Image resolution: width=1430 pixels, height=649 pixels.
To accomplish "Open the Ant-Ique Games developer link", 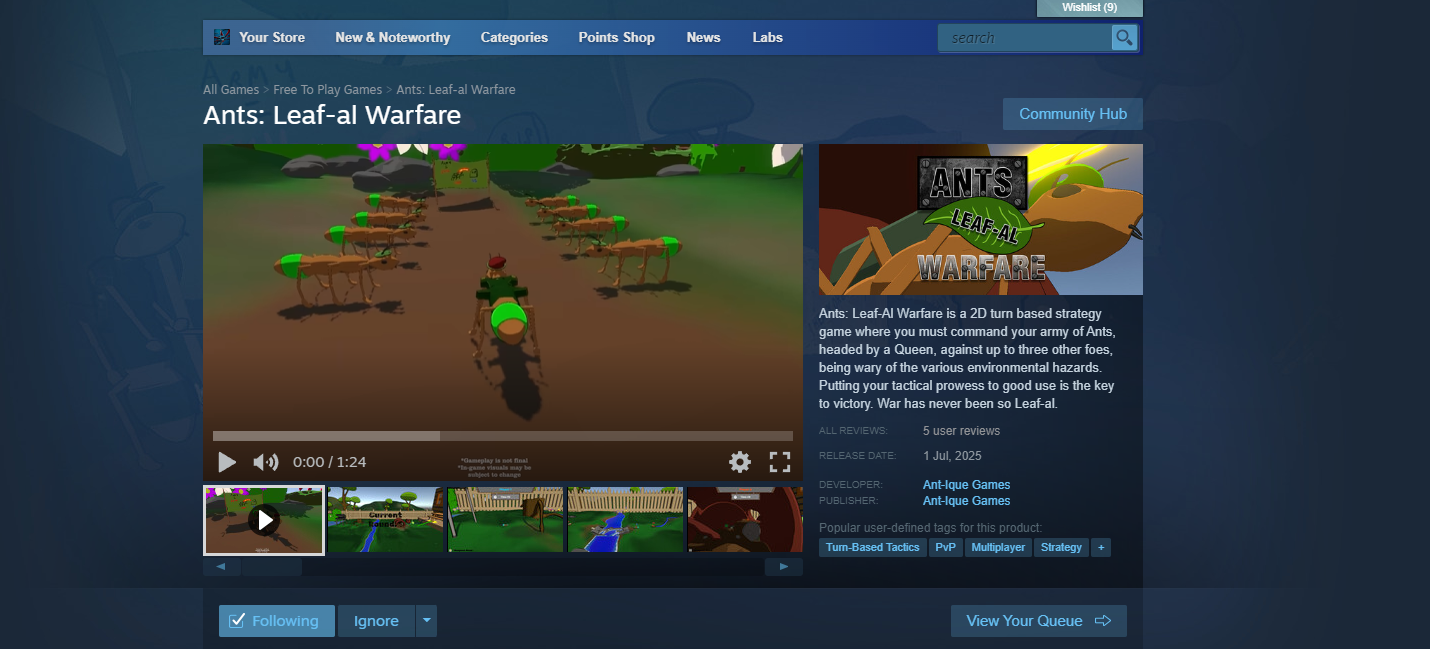I will pyautogui.click(x=966, y=485).
